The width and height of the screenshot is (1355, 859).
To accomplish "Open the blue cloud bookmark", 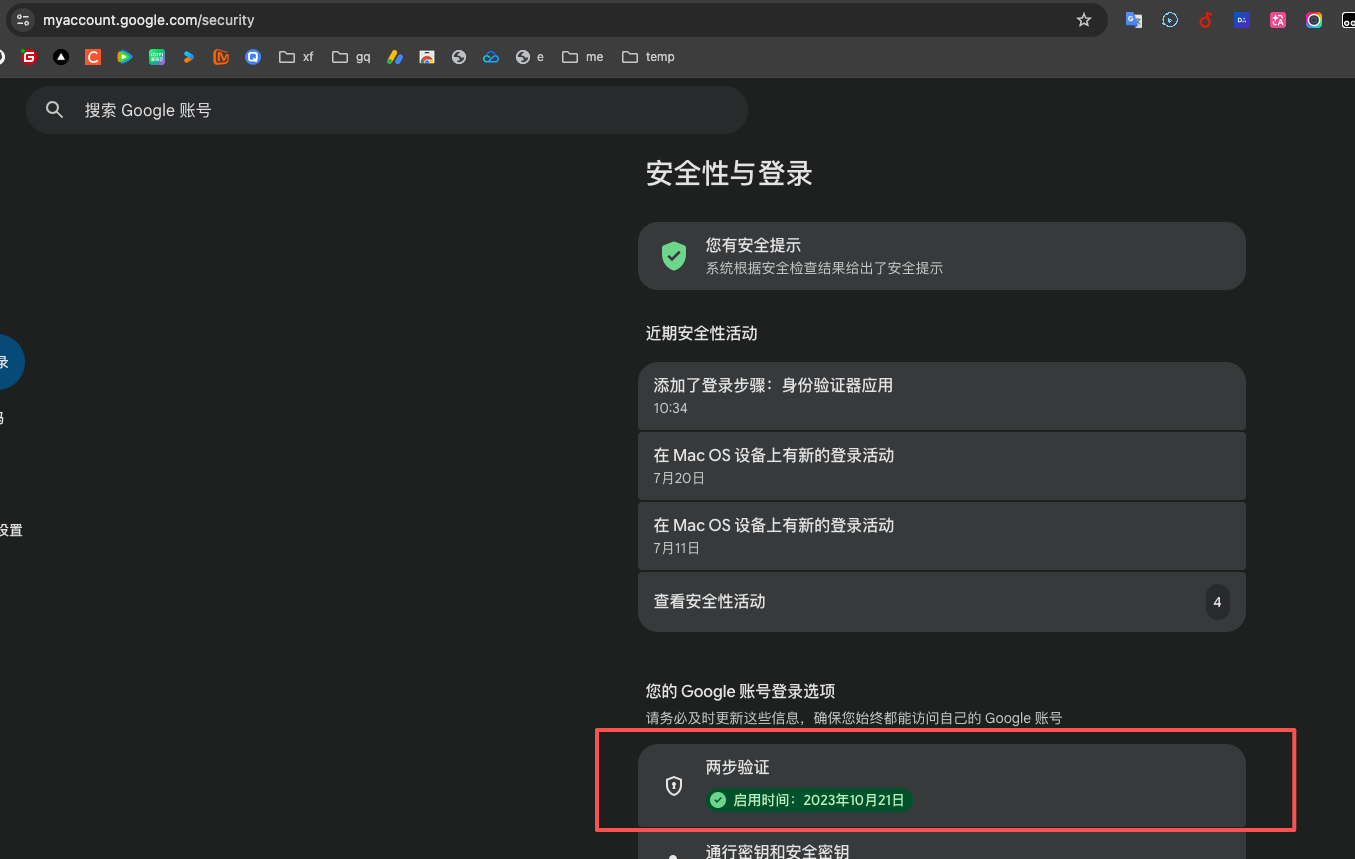I will tap(491, 57).
